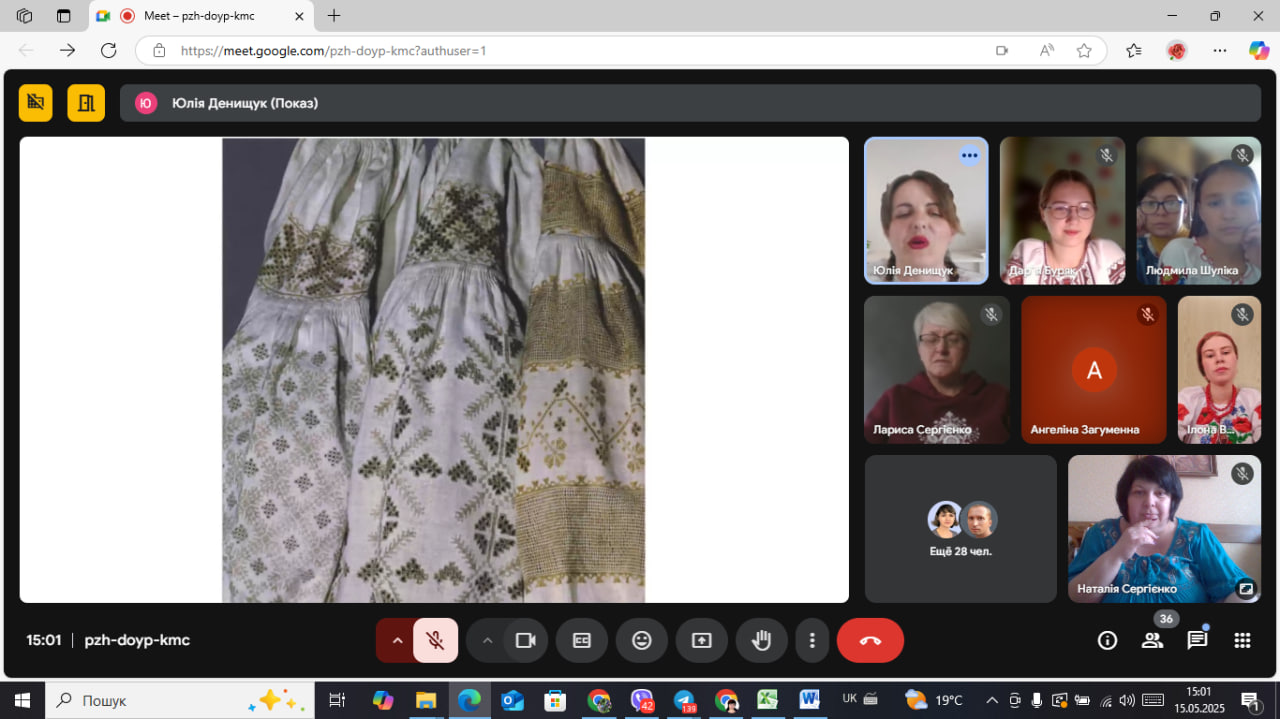Open Viber from the taskbar
The image size is (1280, 719).
coord(642,700)
